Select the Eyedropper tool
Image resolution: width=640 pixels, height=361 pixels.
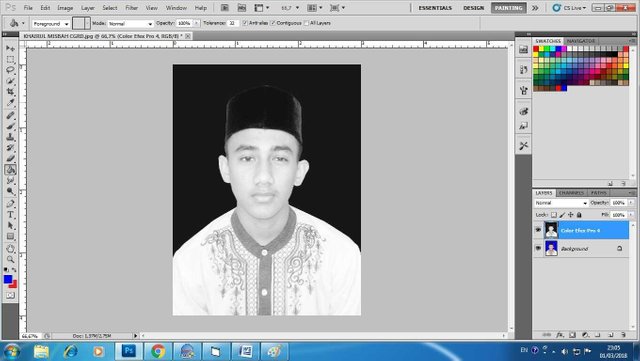[10, 103]
